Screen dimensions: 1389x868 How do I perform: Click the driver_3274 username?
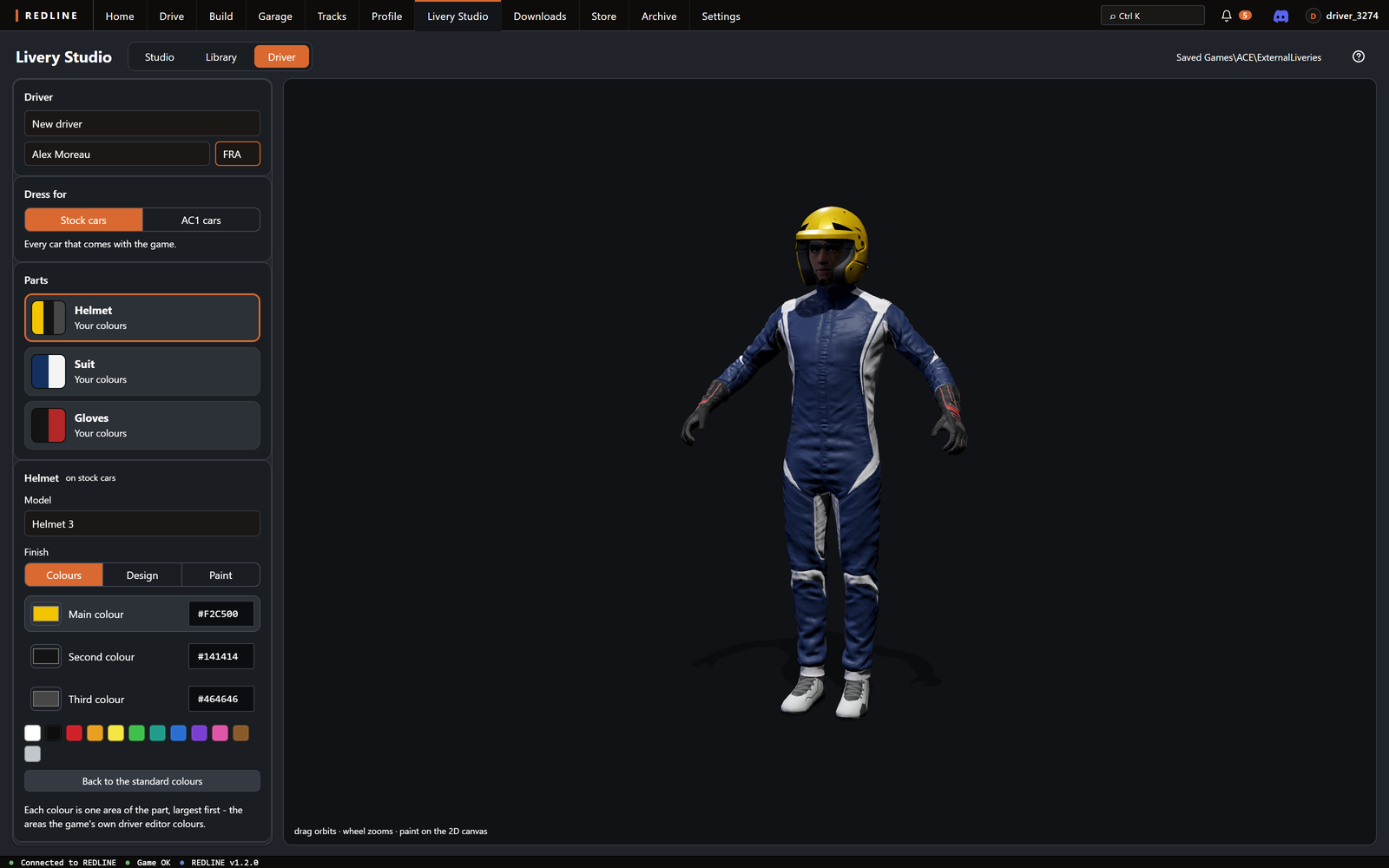(1352, 16)
